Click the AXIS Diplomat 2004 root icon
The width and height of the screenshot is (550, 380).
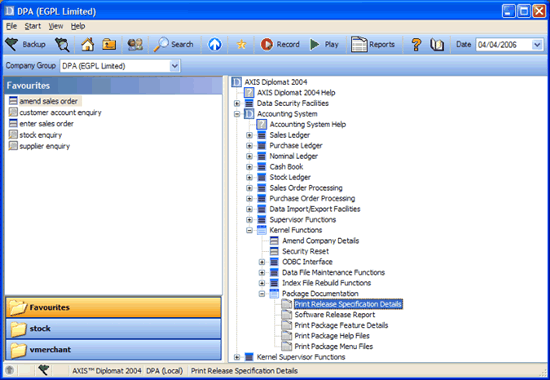click(237, 82)
